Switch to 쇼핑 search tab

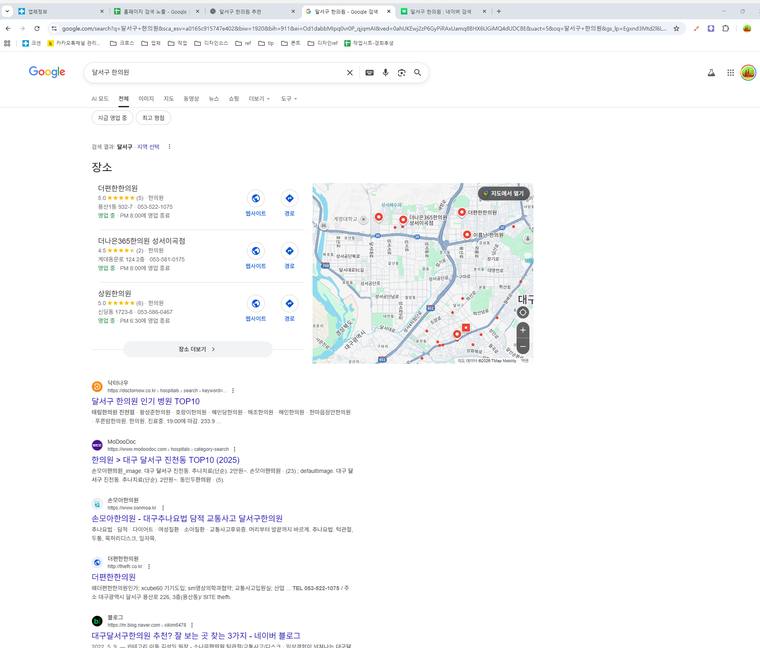(234, 99)
